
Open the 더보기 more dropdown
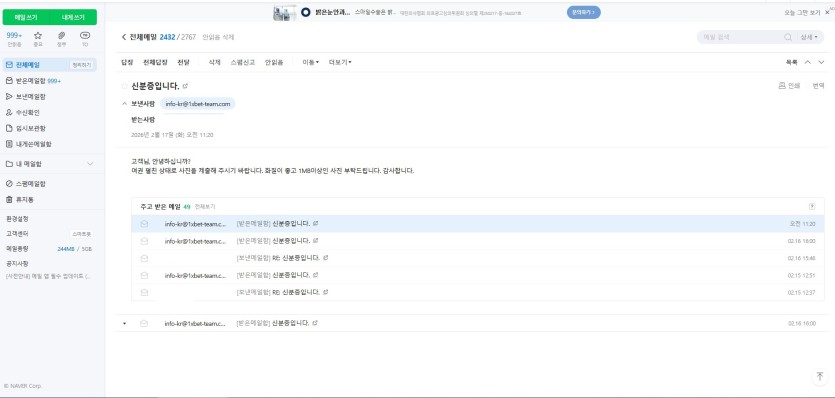(x=340, y=62)
